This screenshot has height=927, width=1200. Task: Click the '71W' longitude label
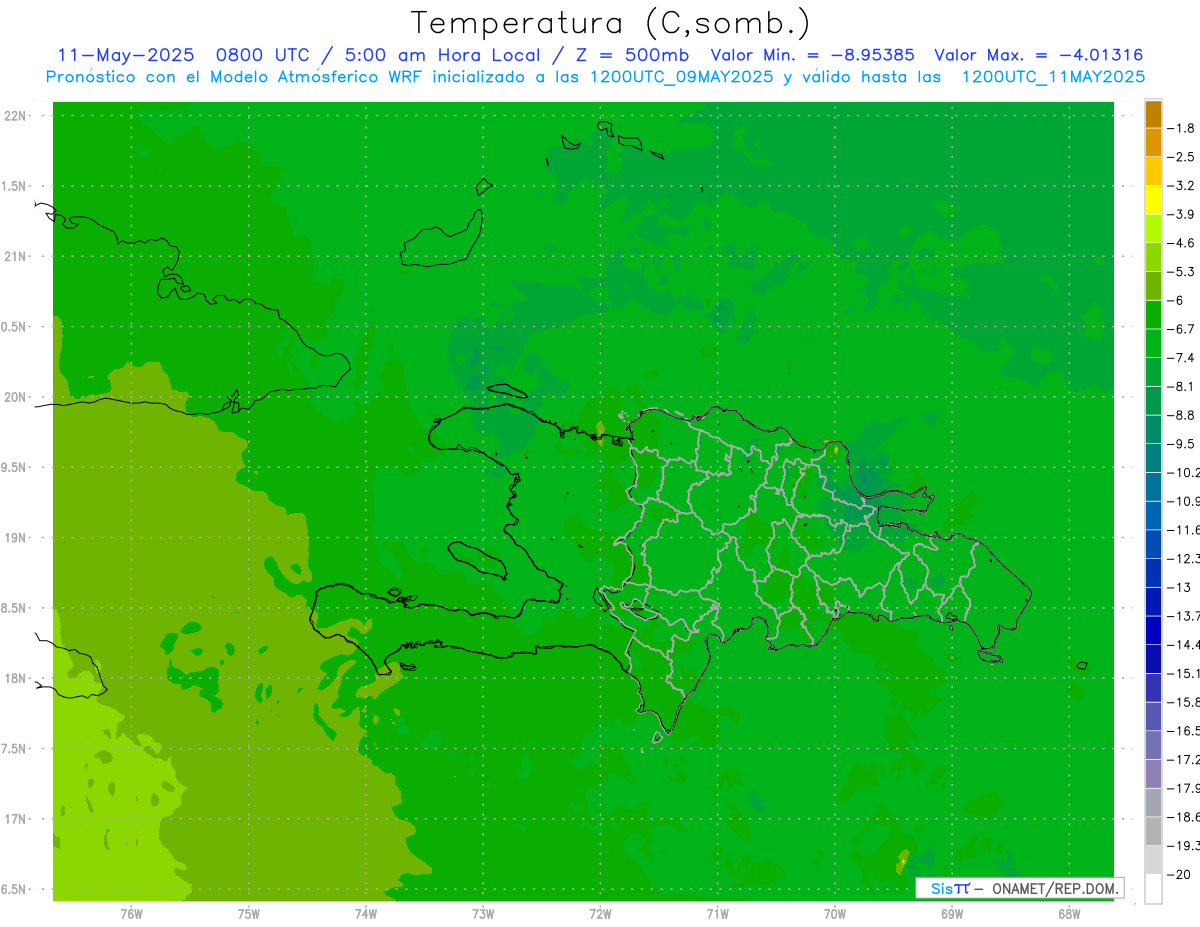717,914
